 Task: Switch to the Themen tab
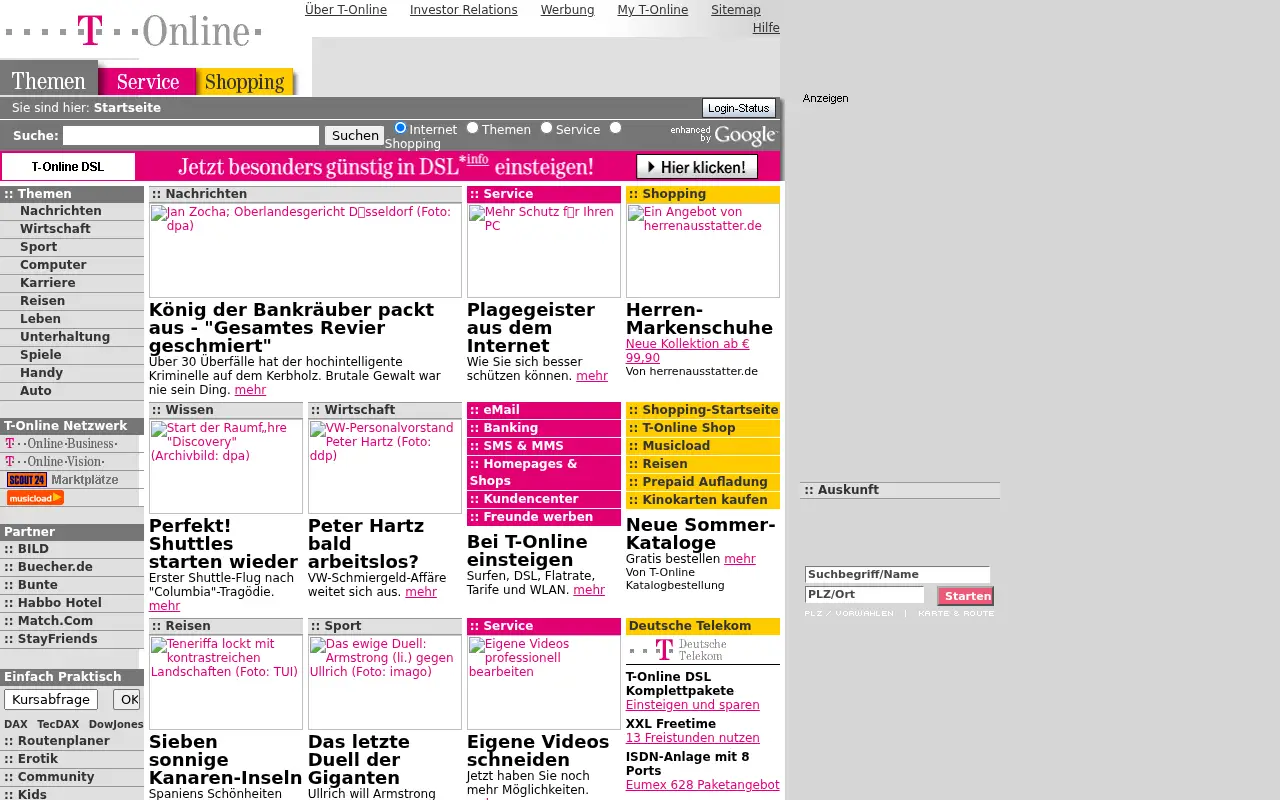coord(49,80)
